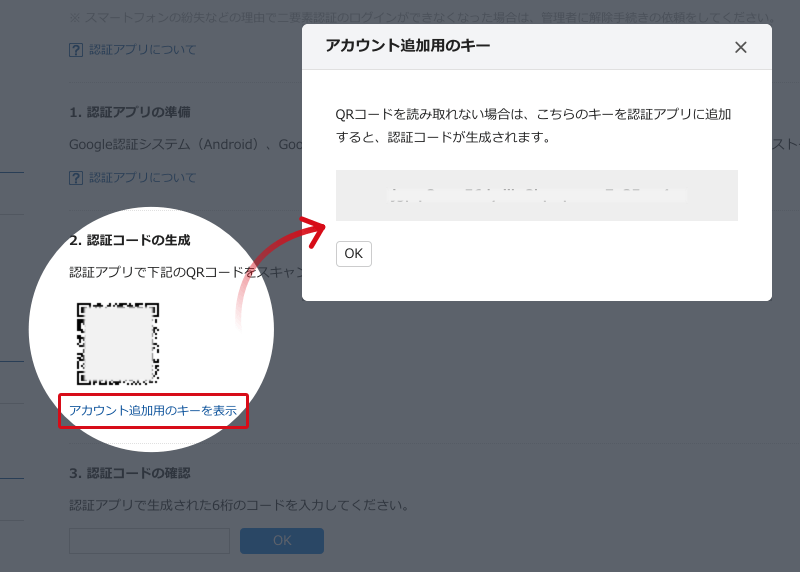The height and width of the screenshot is (572, 800).
Task: Select the heading 1. 認証アプリの準備
Action: [130, 112]
